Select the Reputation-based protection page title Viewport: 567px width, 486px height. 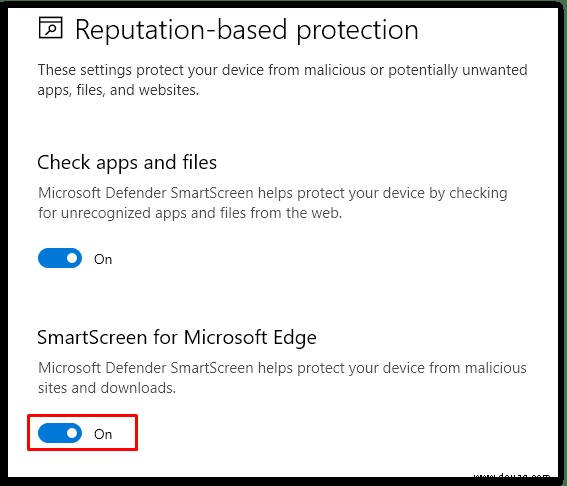pos(247,30)
